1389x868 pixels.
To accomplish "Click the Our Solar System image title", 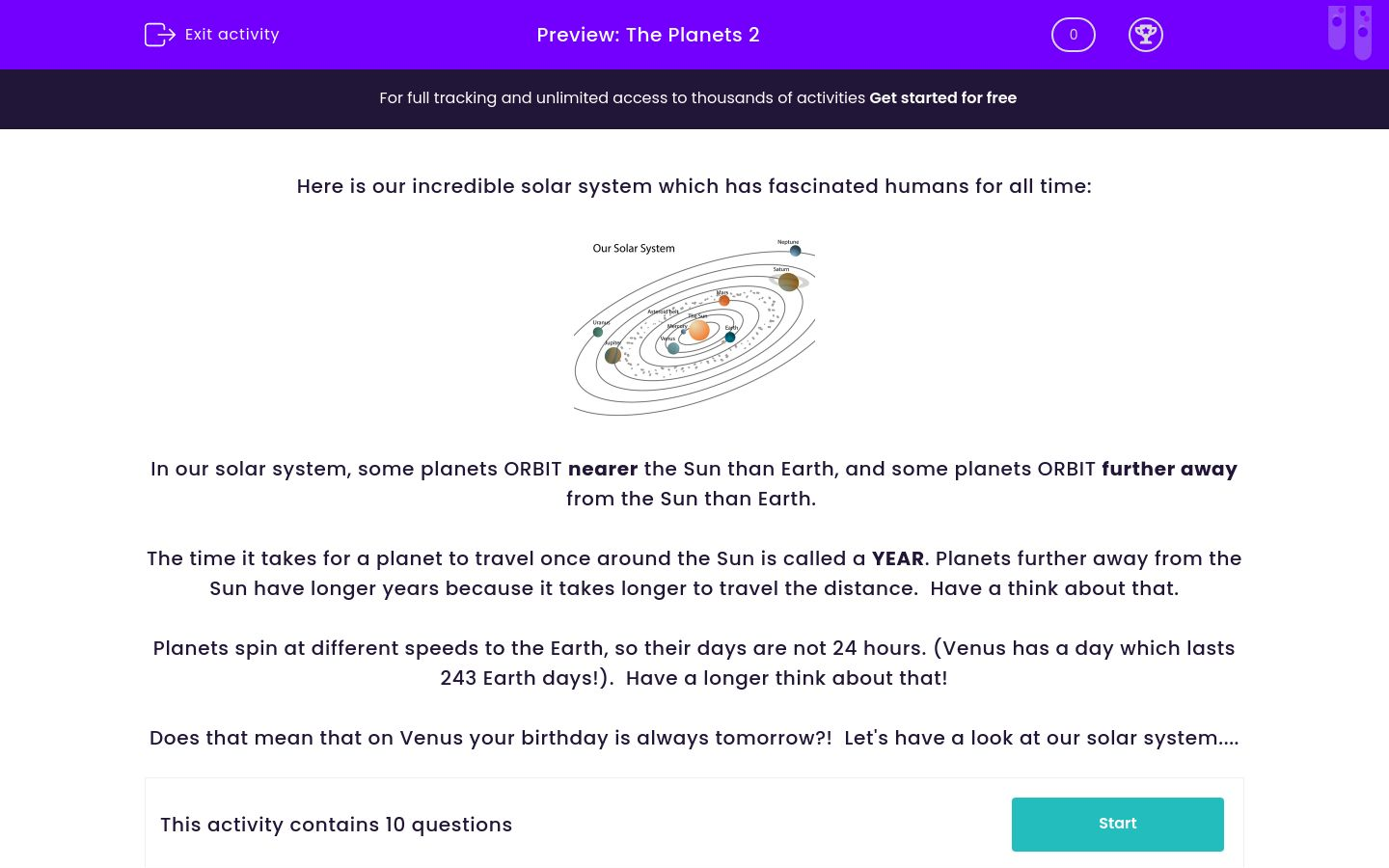I will (633, 248).
